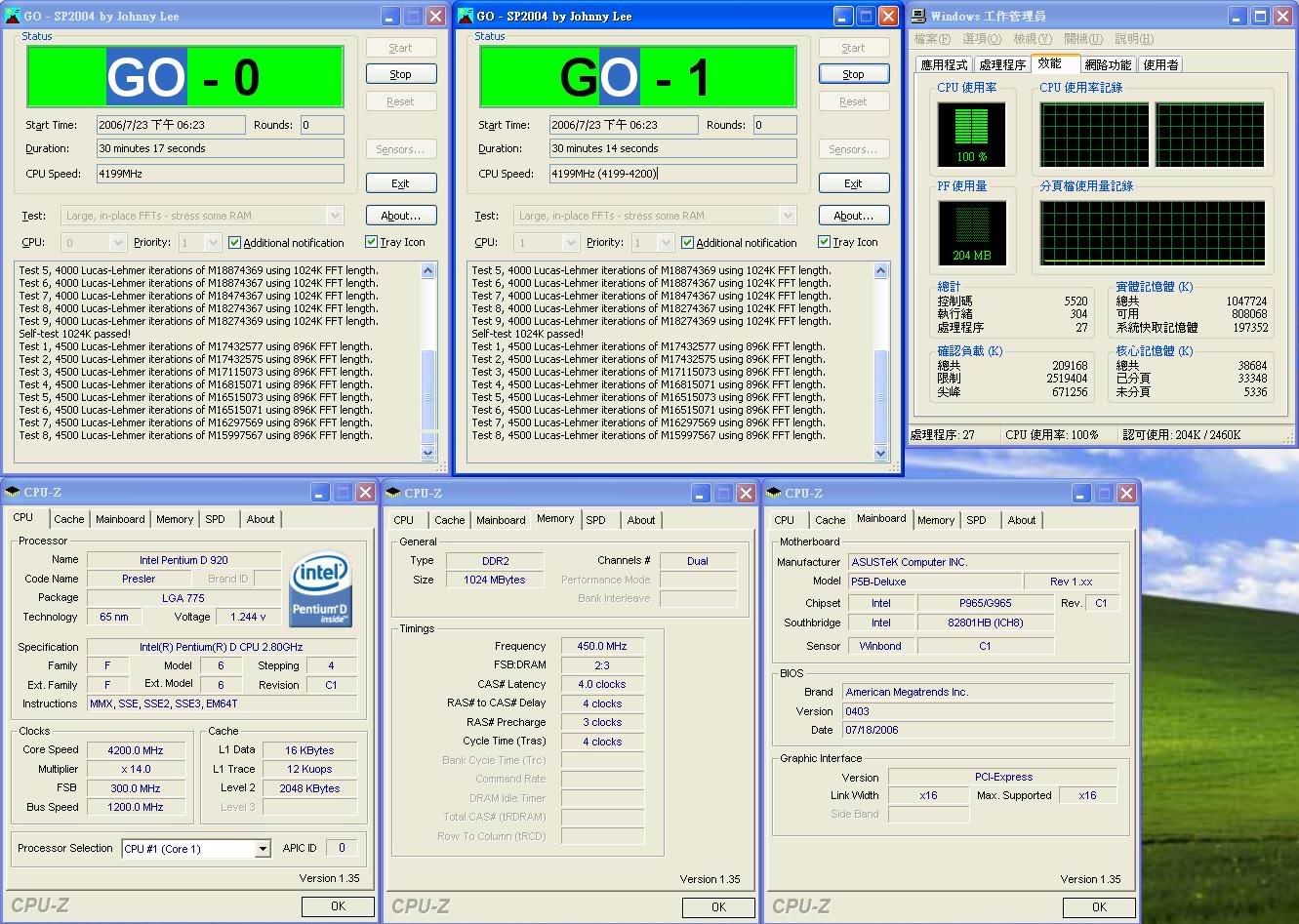
Task: Click scroll-up arrow of GO - 1 log
Action: (x=881, y=271)
